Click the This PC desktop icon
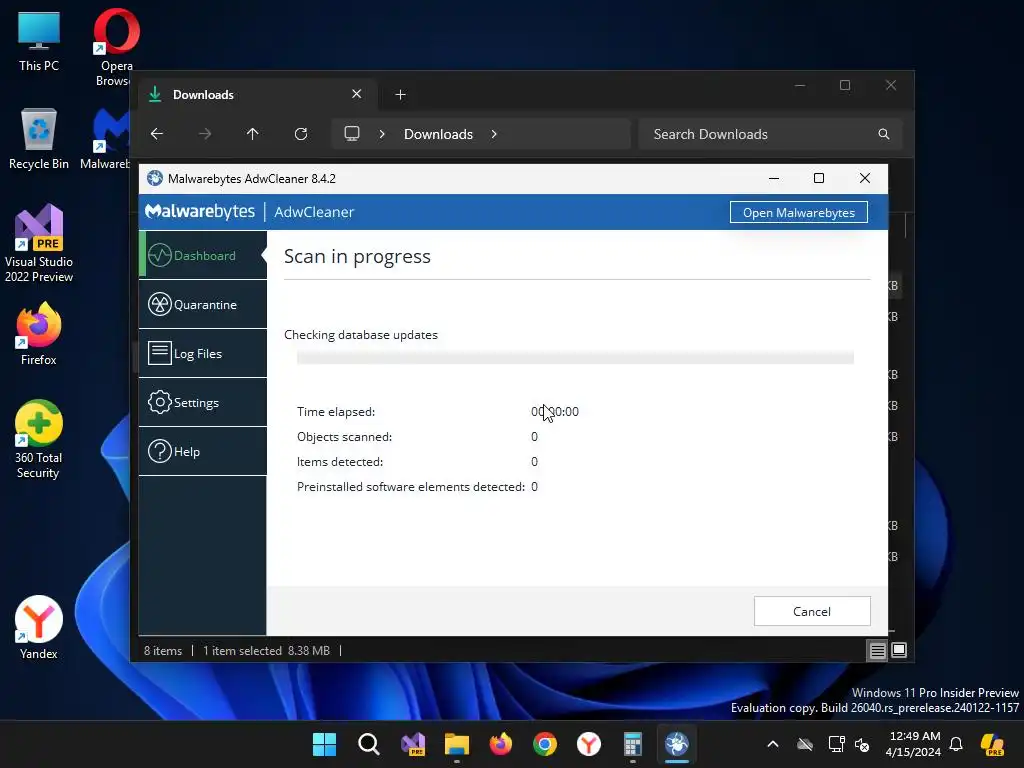 [39, 42]
